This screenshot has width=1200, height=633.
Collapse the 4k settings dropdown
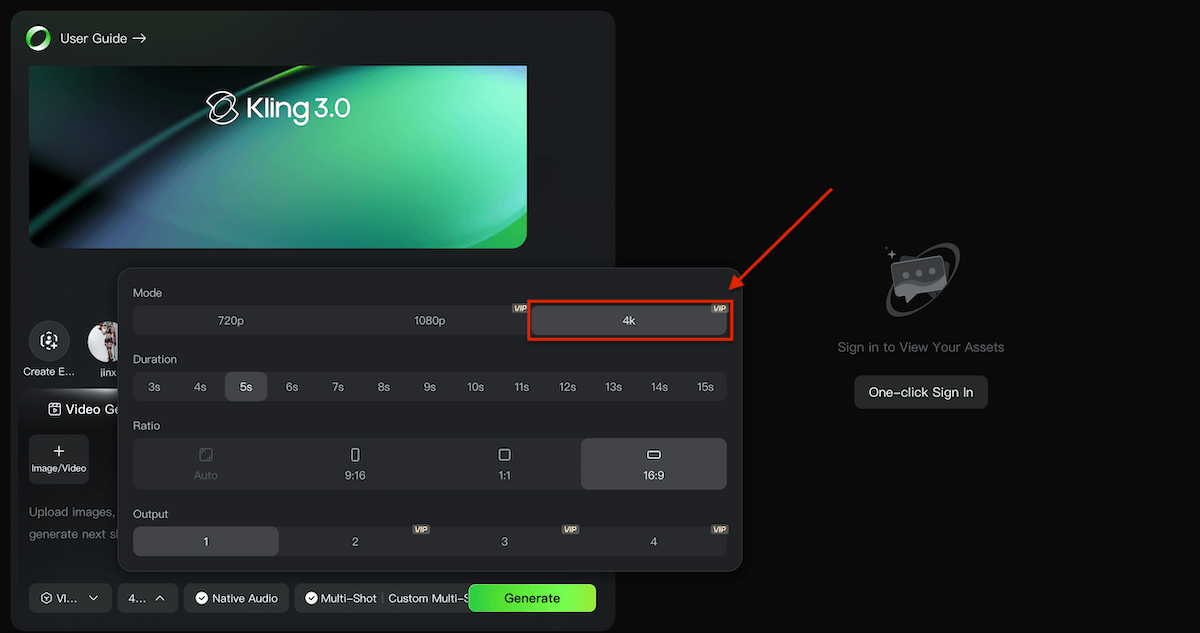148,598
